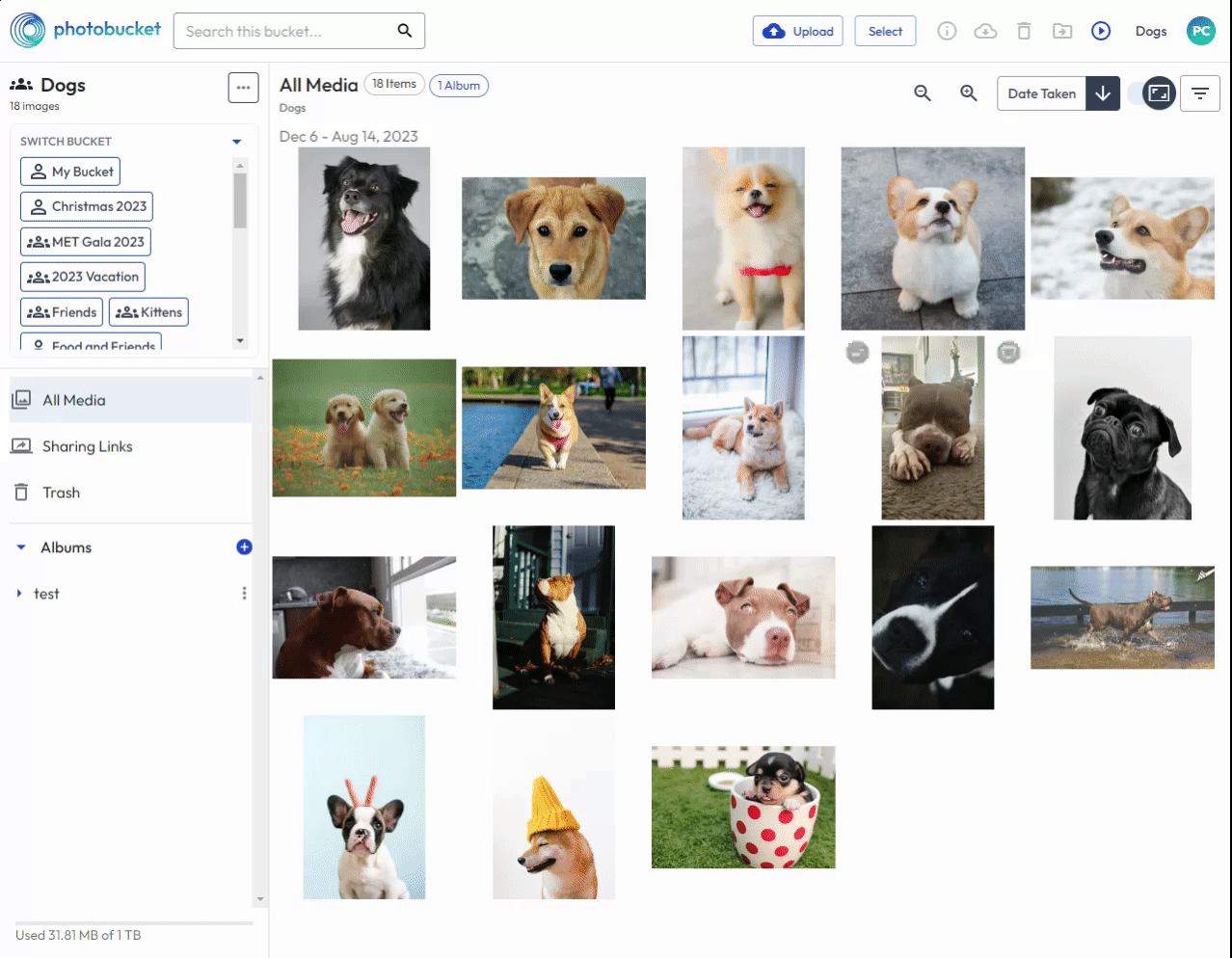Reverse sort direction with the arrow button
The image size is (1232, 958).
pos(1103,93)
